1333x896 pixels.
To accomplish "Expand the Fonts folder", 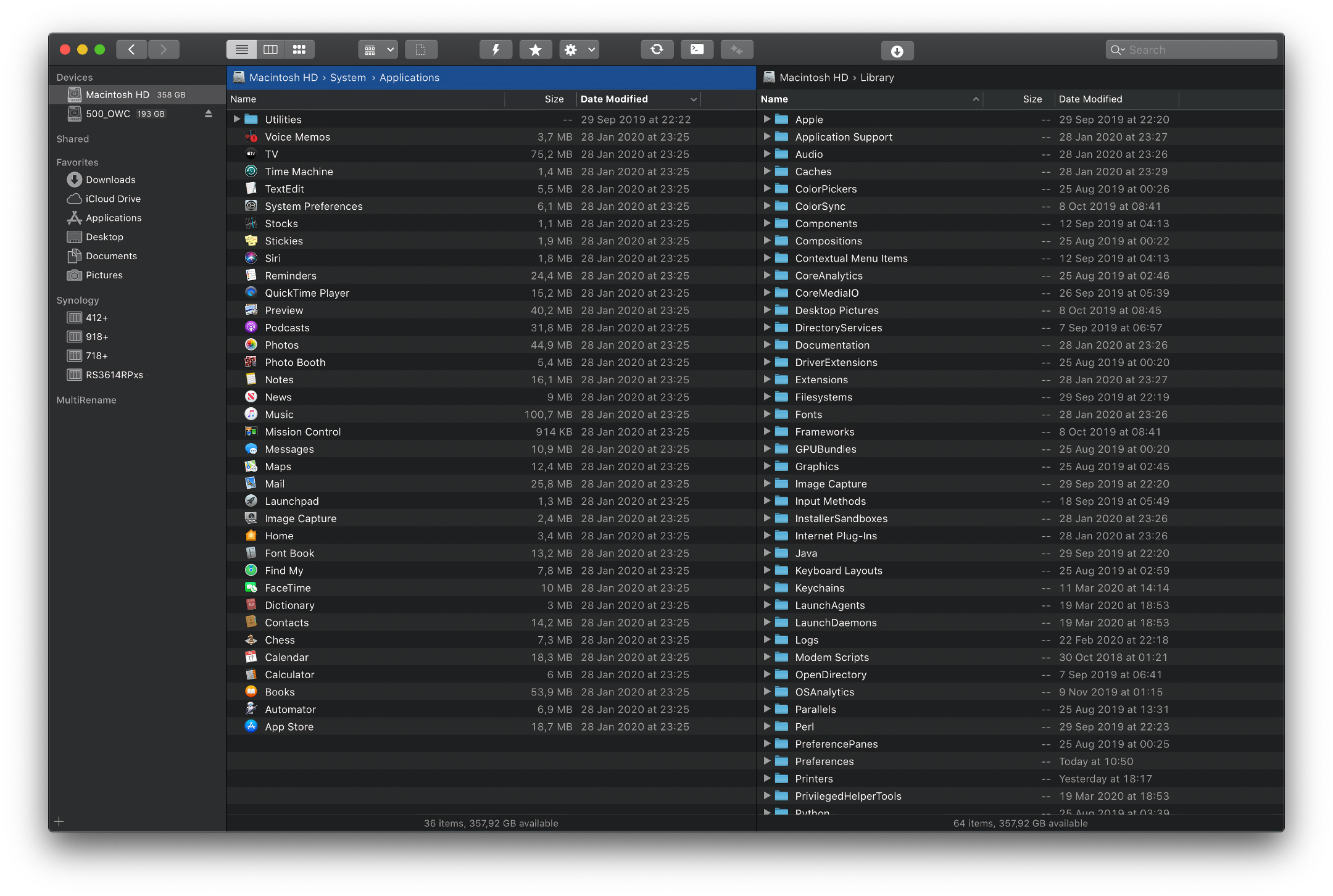I will click(766, 414).
